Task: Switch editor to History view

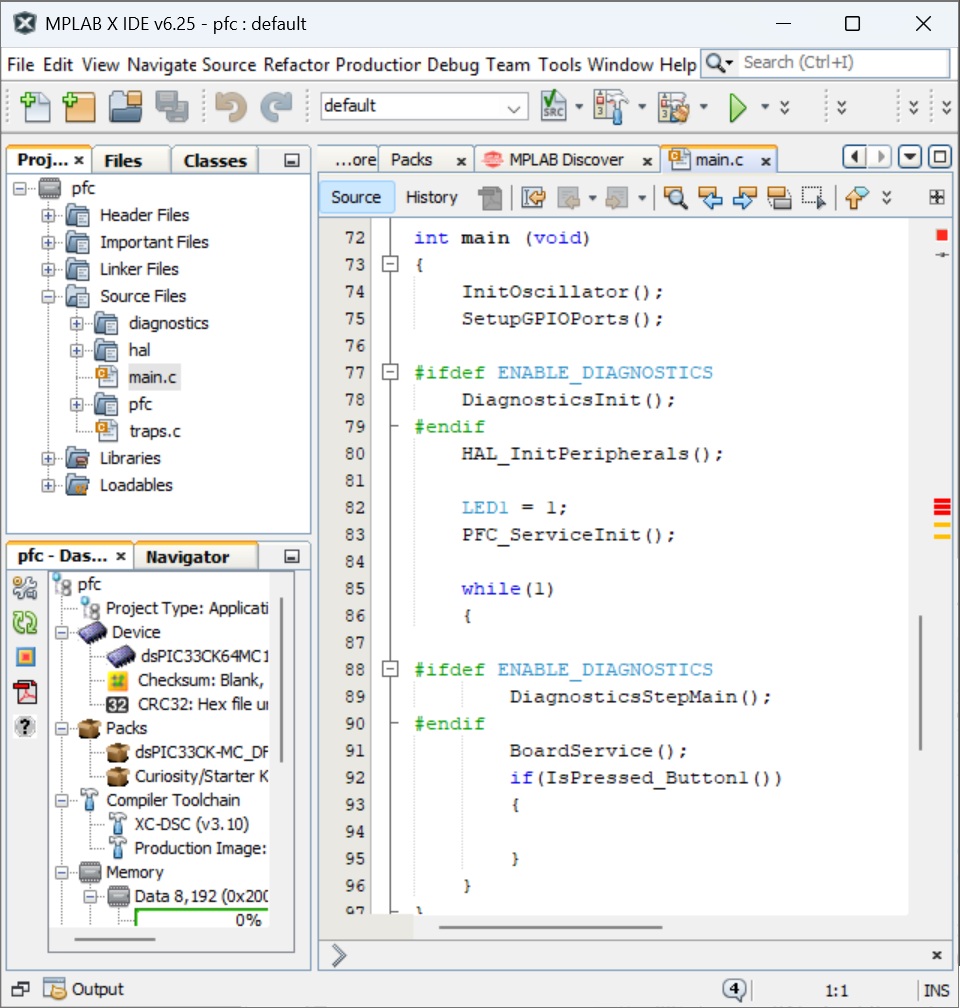Action: [x=431, y=198]
